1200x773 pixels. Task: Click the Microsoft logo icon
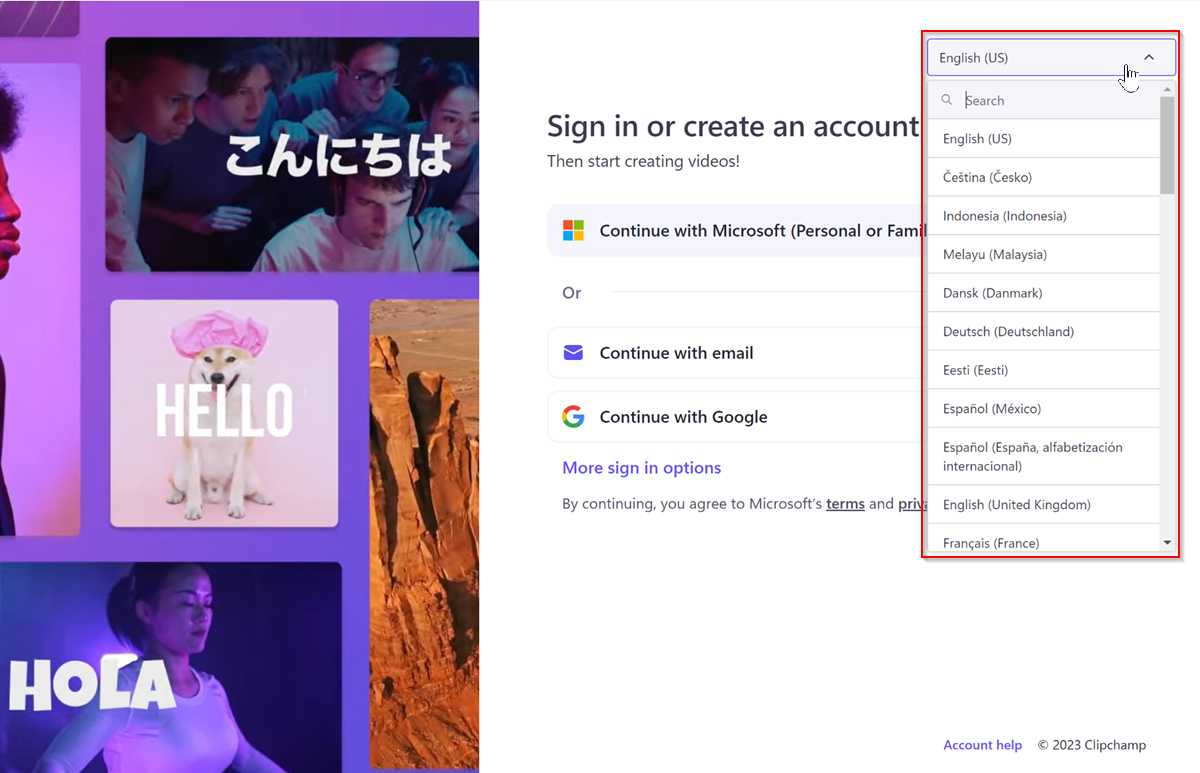point(573,231)
